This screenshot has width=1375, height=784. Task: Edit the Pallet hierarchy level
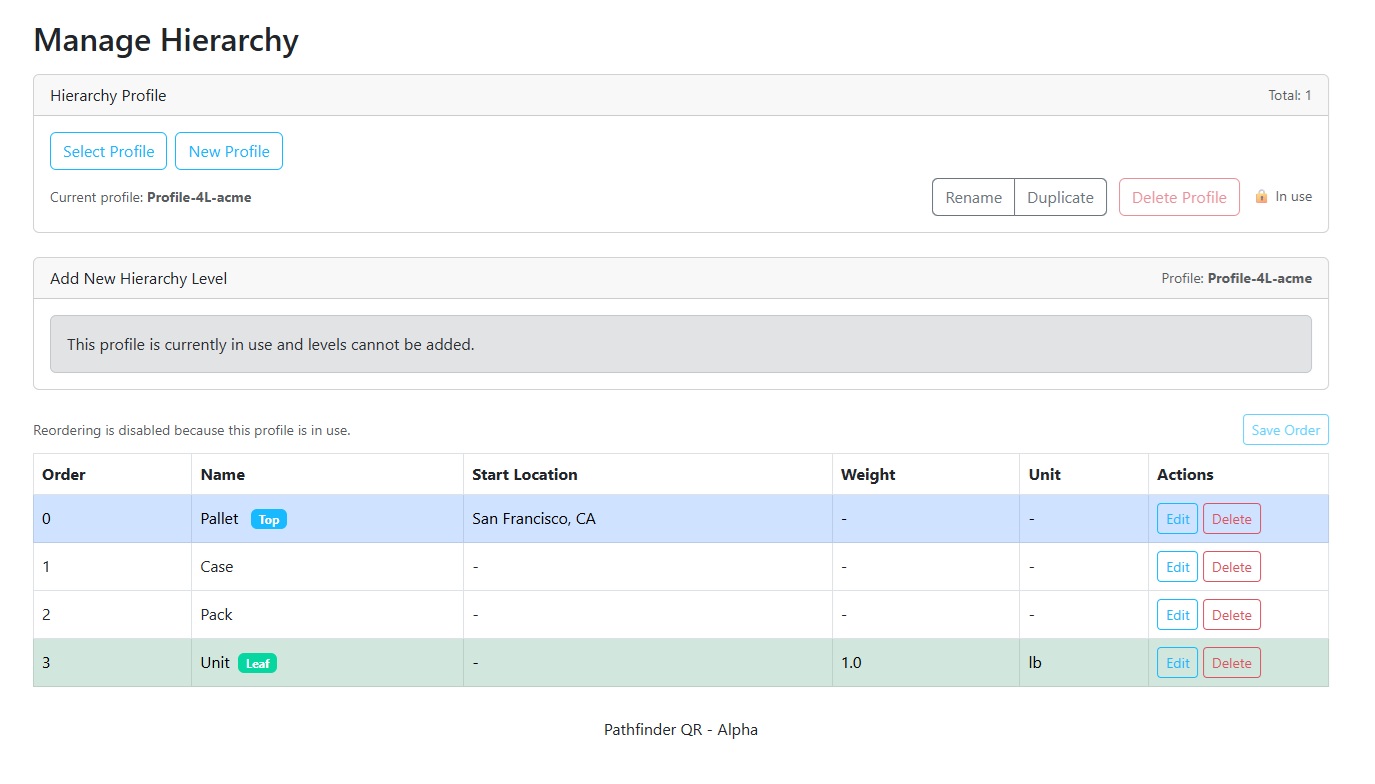click(x=1177, y=519)
